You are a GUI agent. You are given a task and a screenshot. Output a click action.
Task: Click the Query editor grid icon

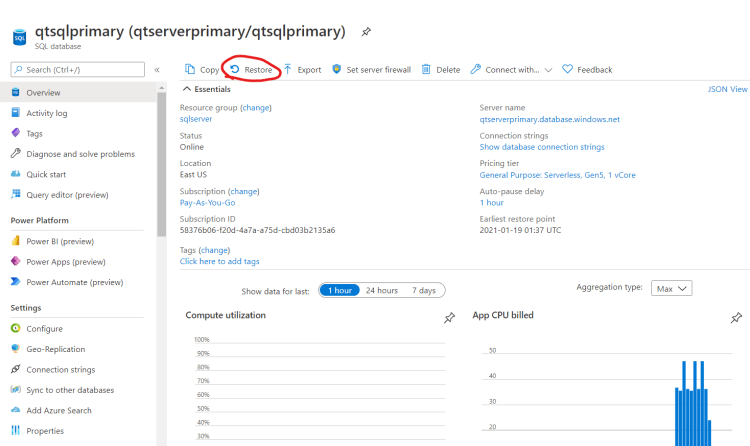click(x=16, y=194)
